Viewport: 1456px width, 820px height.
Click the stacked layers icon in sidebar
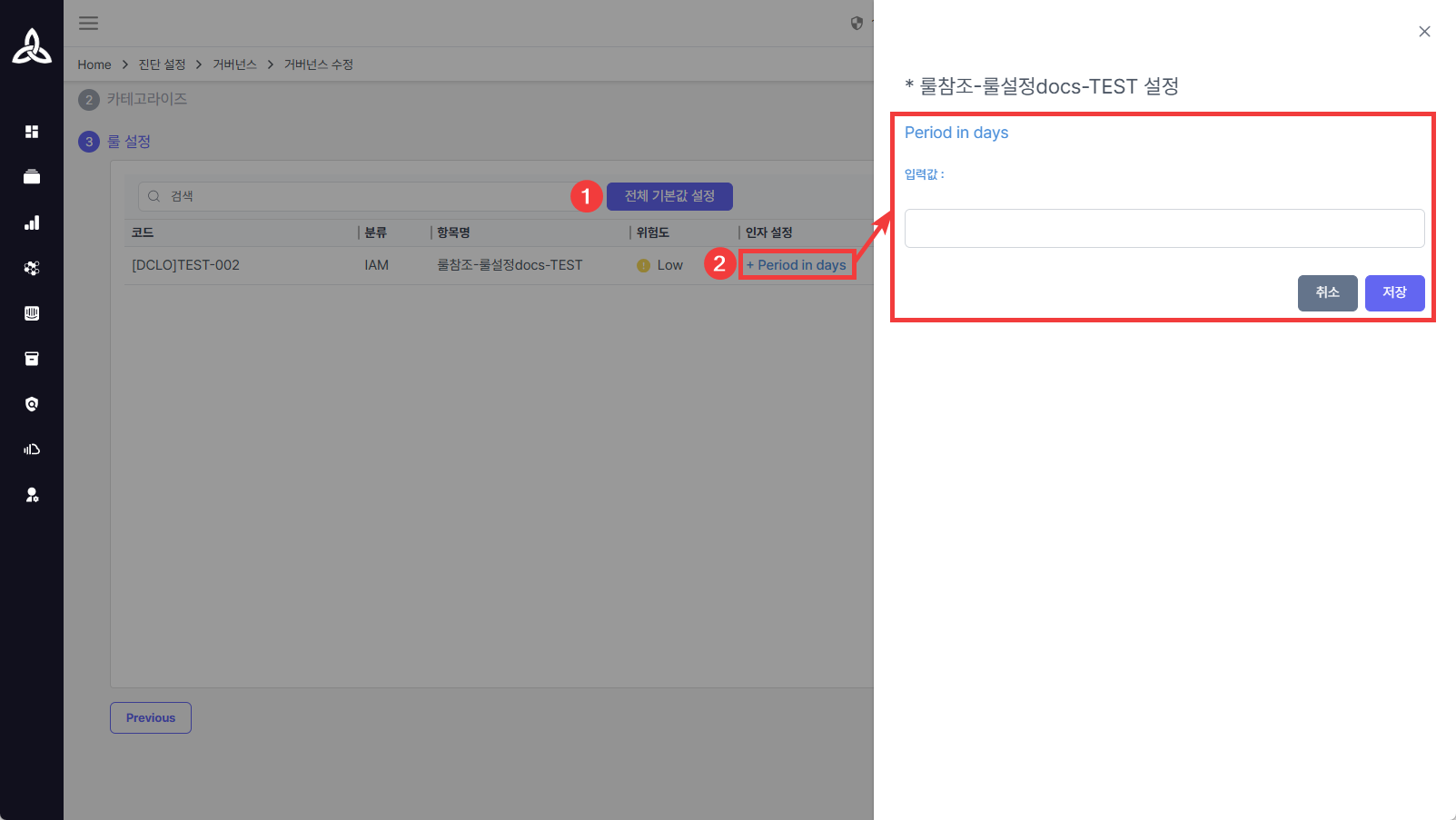(32, 177)
